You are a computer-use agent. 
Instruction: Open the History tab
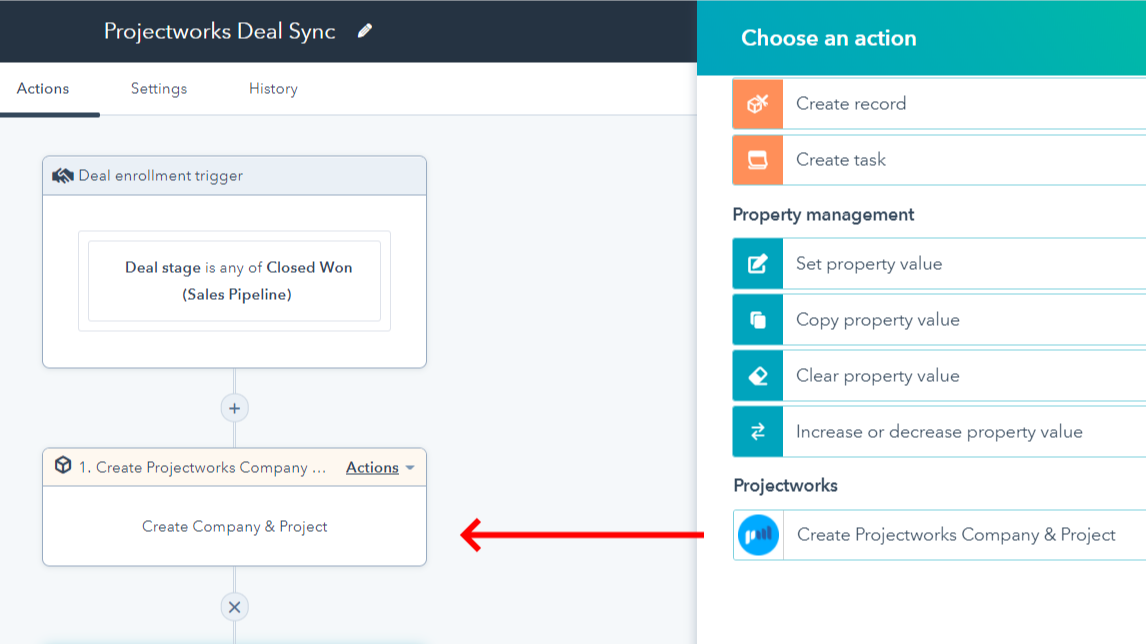point(272,88)
